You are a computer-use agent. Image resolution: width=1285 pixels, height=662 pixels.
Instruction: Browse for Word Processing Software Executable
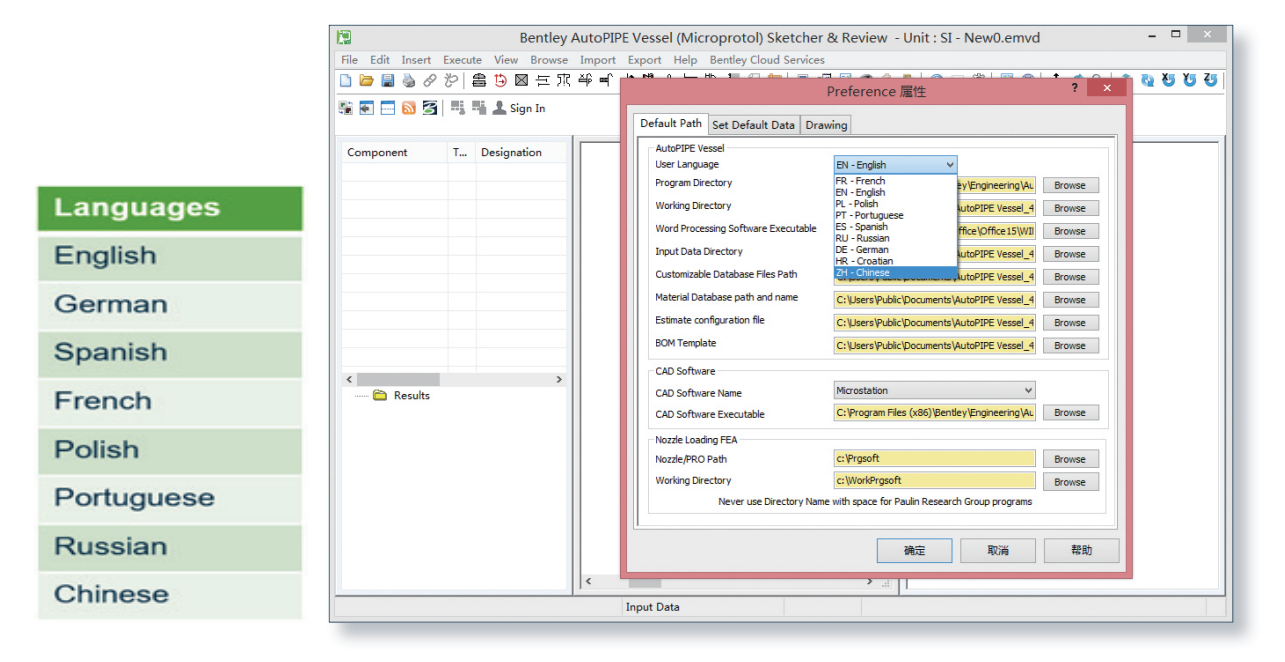click(x=1070, y=231)
